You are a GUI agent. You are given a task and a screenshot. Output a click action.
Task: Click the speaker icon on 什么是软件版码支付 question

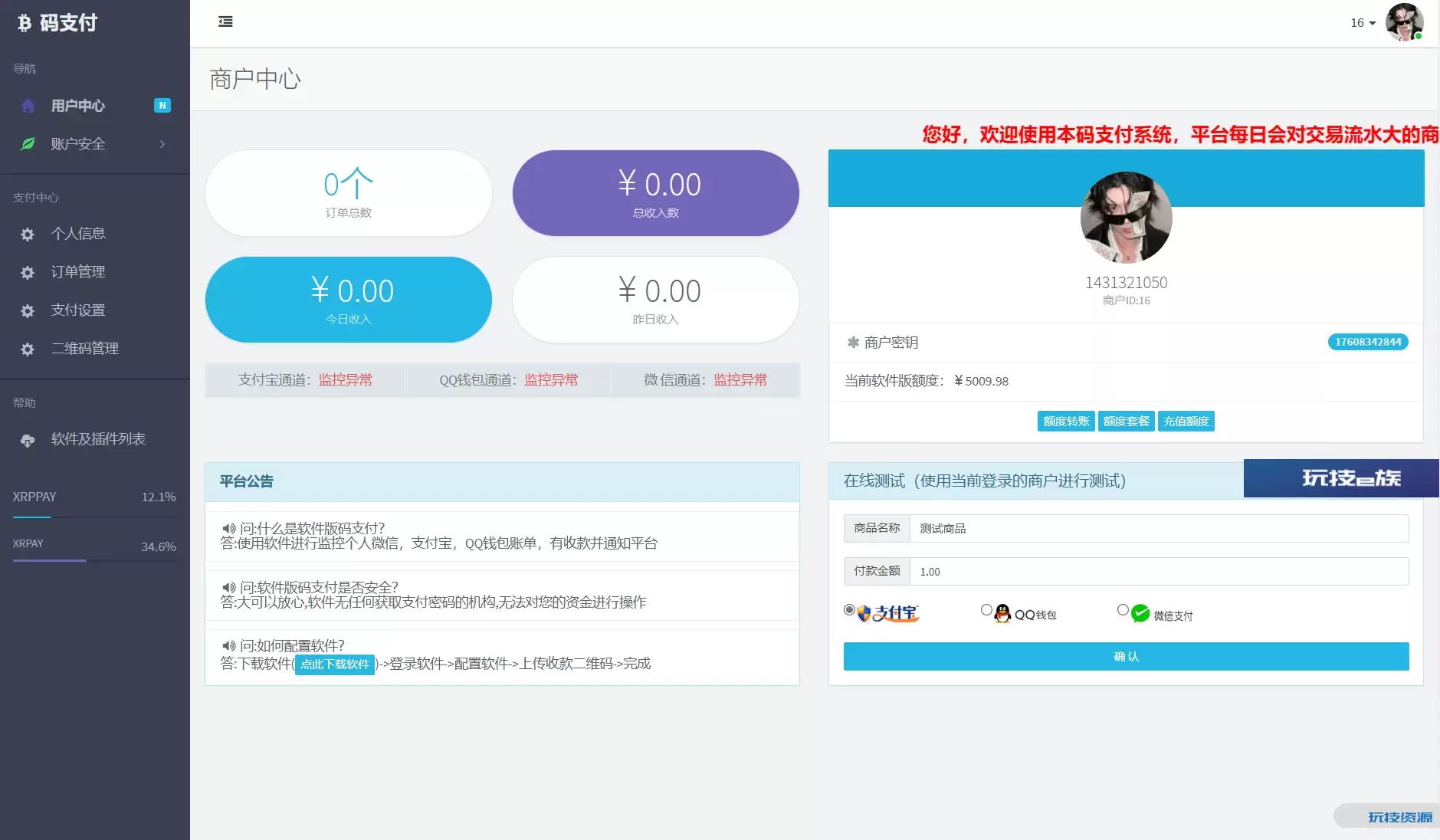(228, 528)
